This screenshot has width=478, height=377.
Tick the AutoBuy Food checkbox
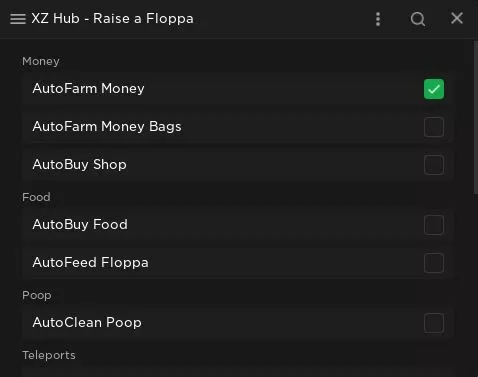[434, 225]
